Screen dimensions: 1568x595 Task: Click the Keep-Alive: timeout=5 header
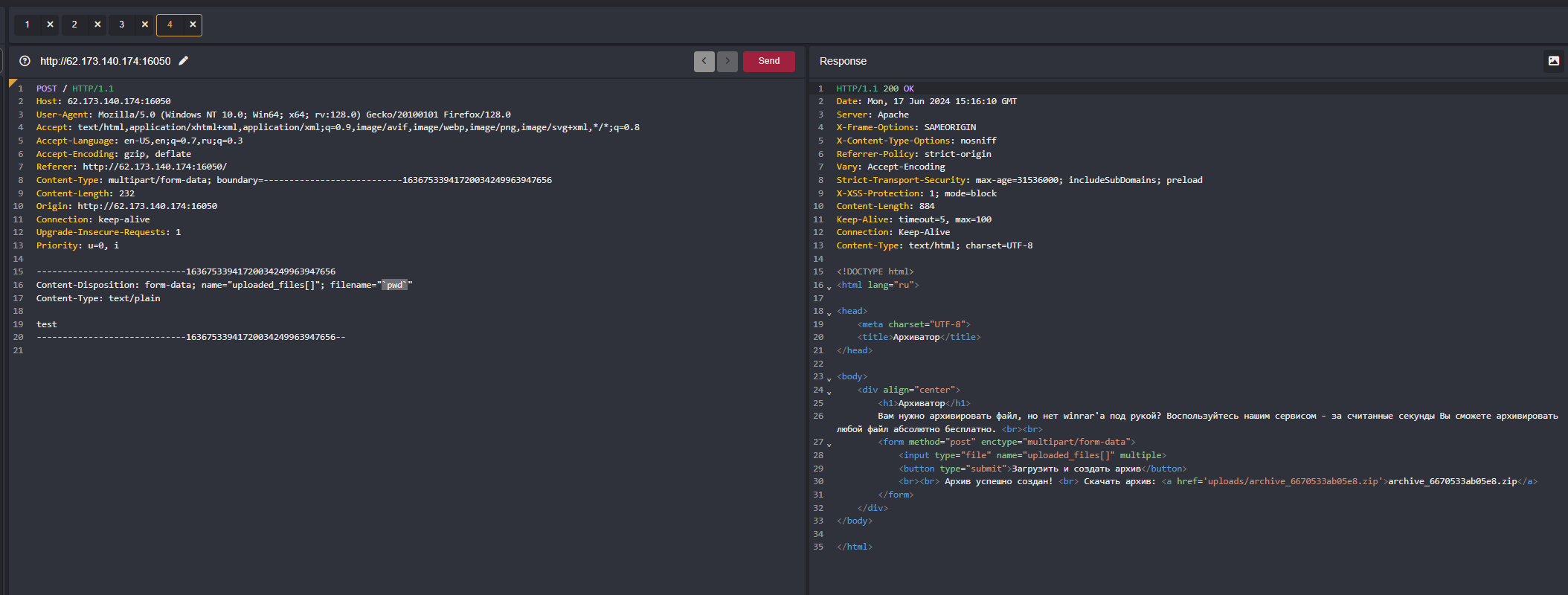(913, 219)
